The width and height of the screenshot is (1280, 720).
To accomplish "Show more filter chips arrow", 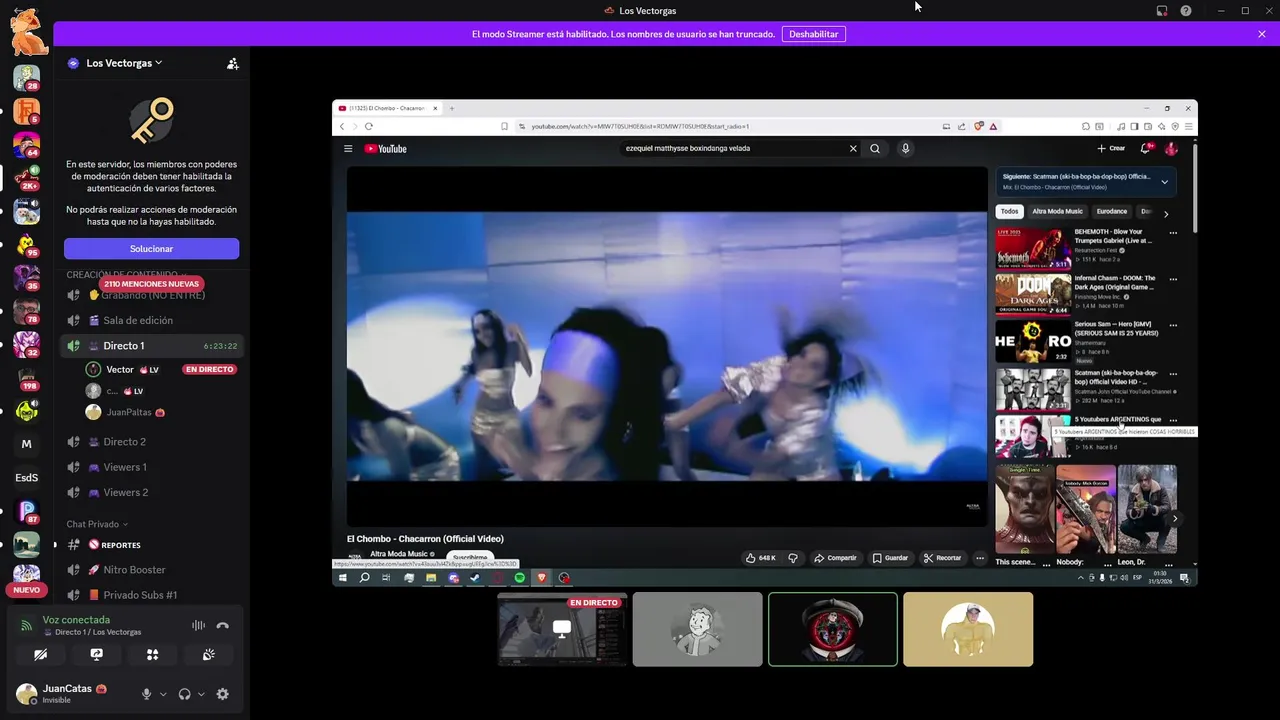I will [x=1166, y=214].
